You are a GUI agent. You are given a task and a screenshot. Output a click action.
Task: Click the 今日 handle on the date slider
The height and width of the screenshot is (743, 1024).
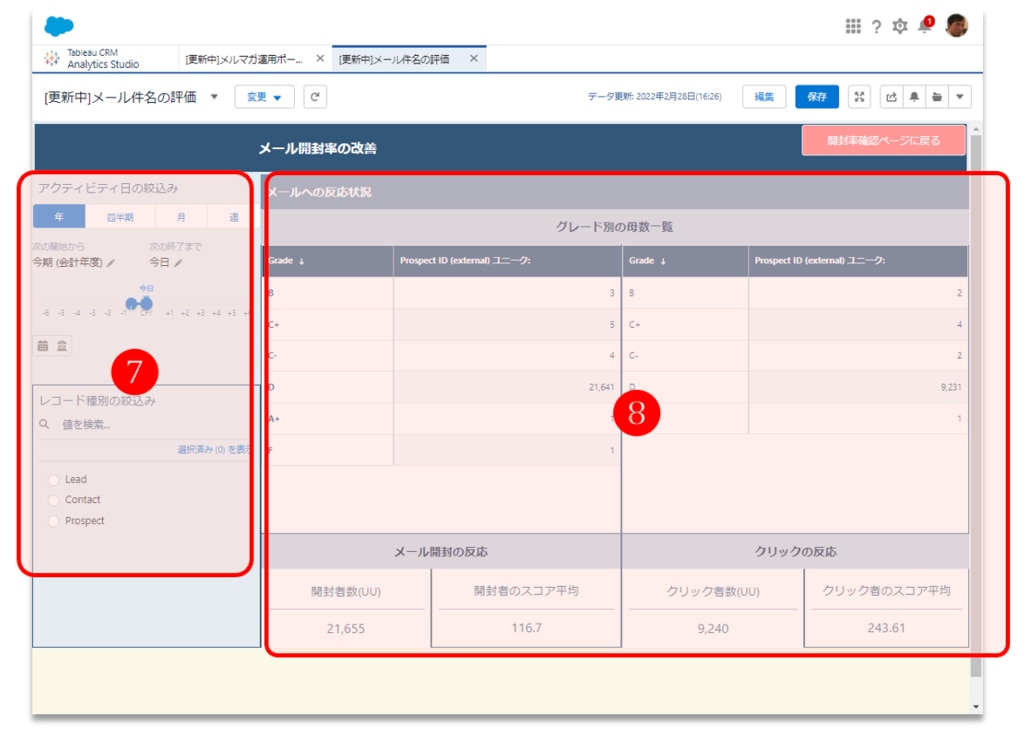(146, 302)
